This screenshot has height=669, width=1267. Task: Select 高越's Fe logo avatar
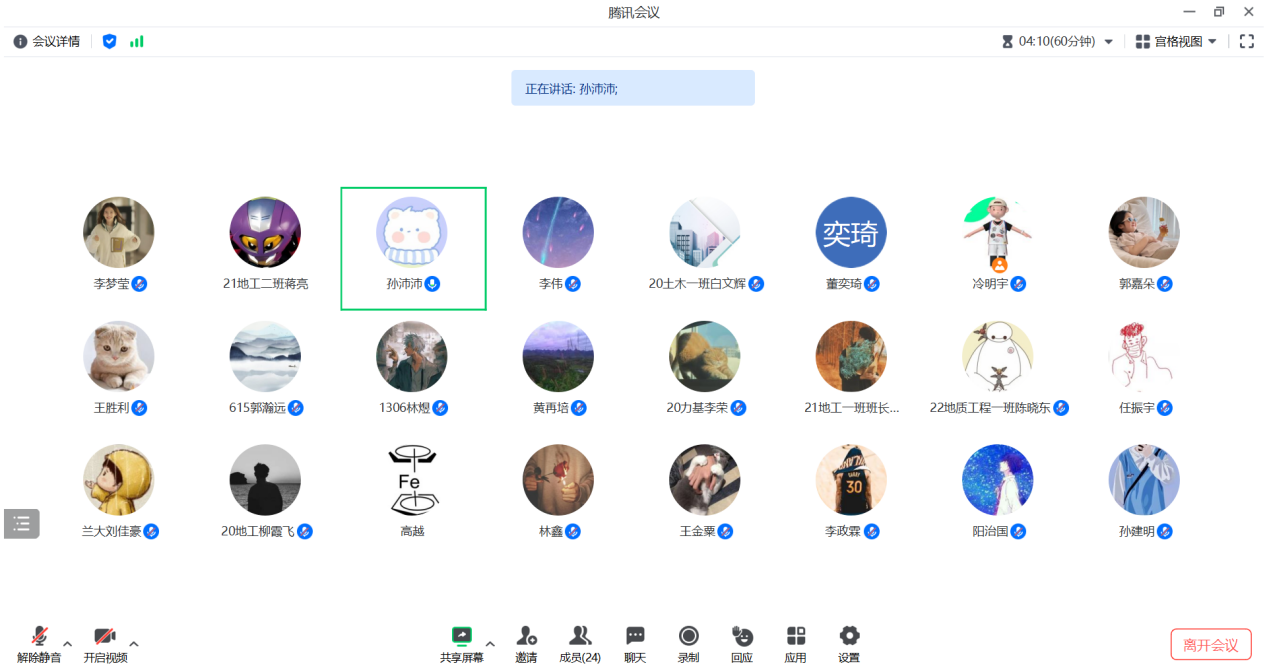click(412, 480)
